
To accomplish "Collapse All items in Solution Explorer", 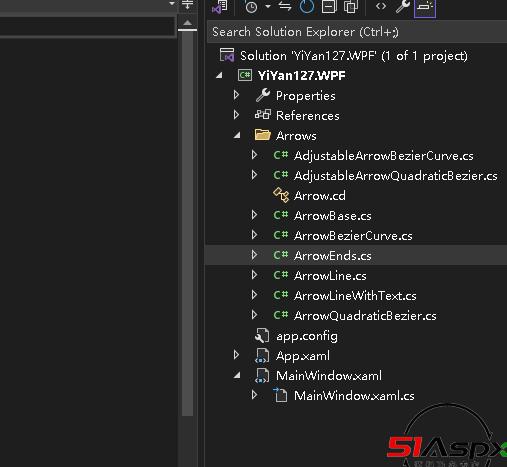I will (x=329, y=6).
